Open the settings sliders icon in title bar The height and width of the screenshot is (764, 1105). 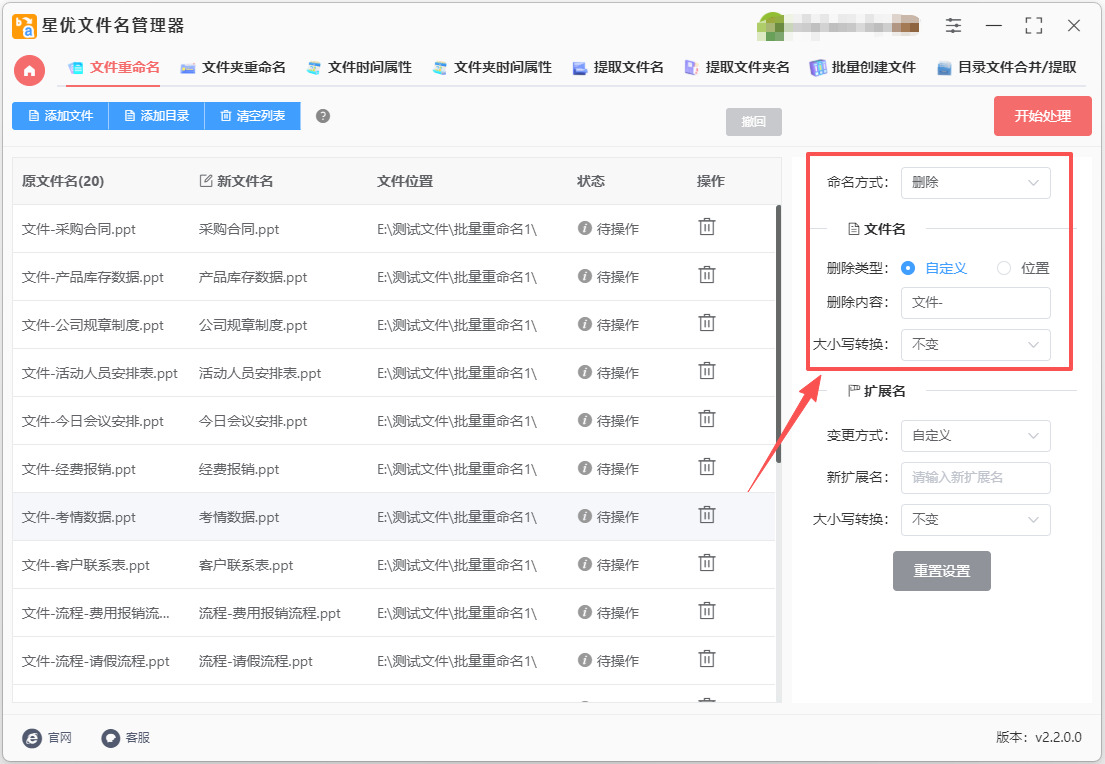click(953, 26)
